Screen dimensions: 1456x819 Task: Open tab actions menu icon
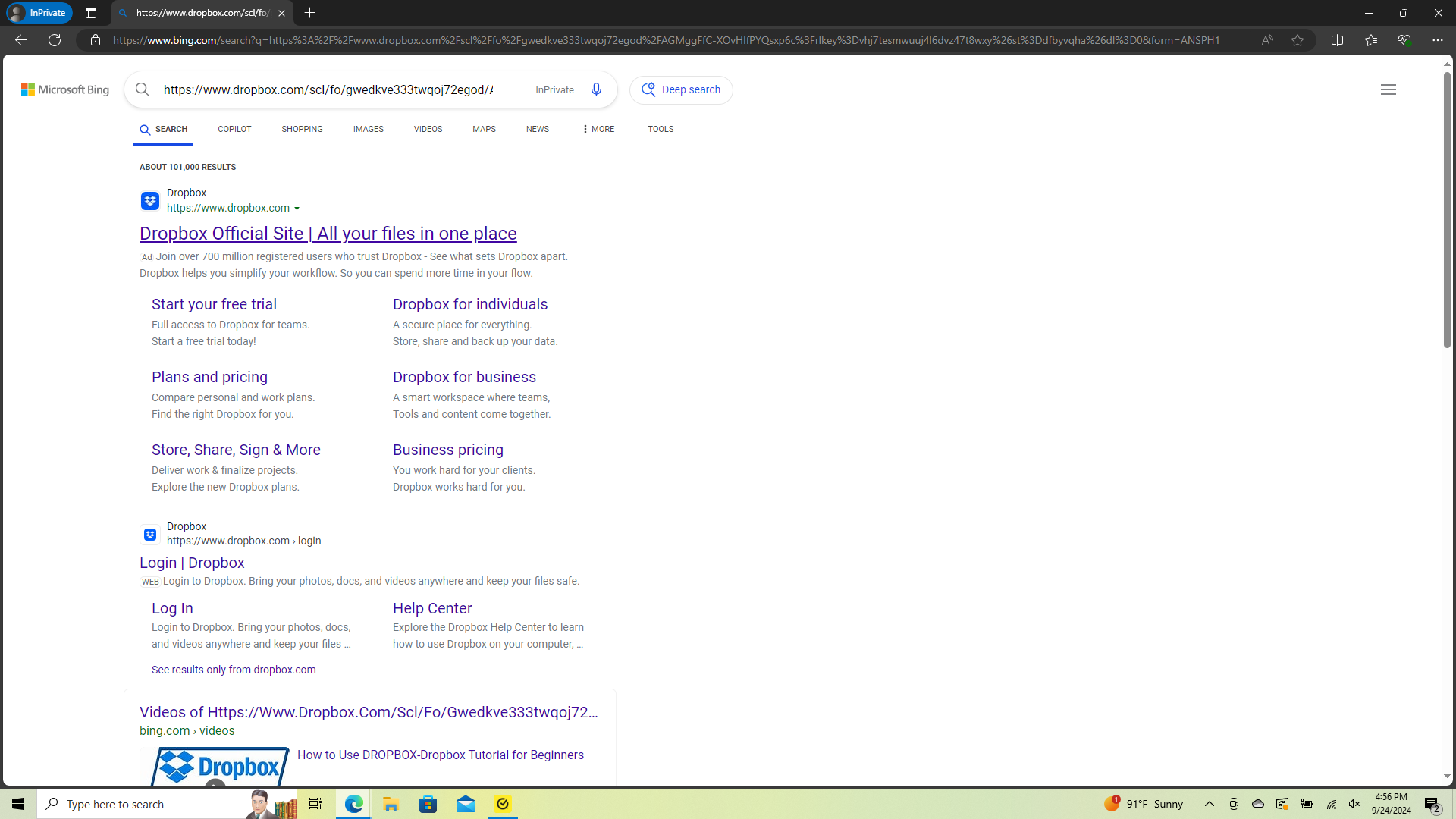(91, 13)
